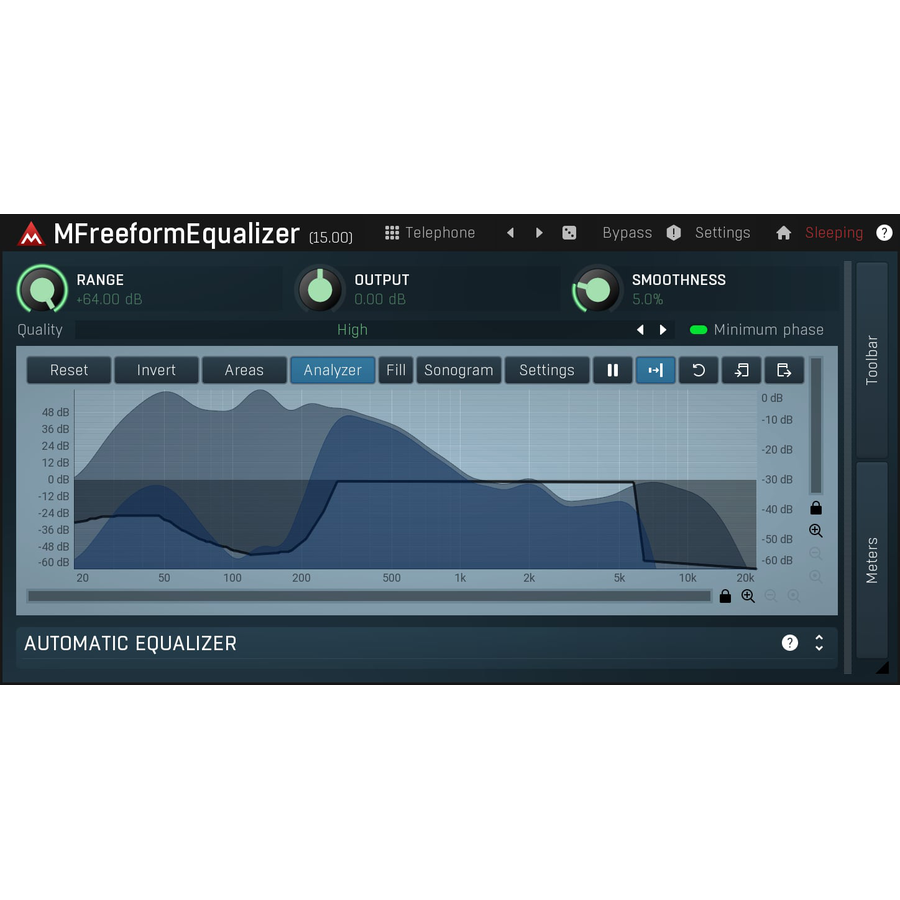This screenshot has width=900, height=900.
Task: Click the horizontal scrollbar below the graph
Action: coord(369,596)
